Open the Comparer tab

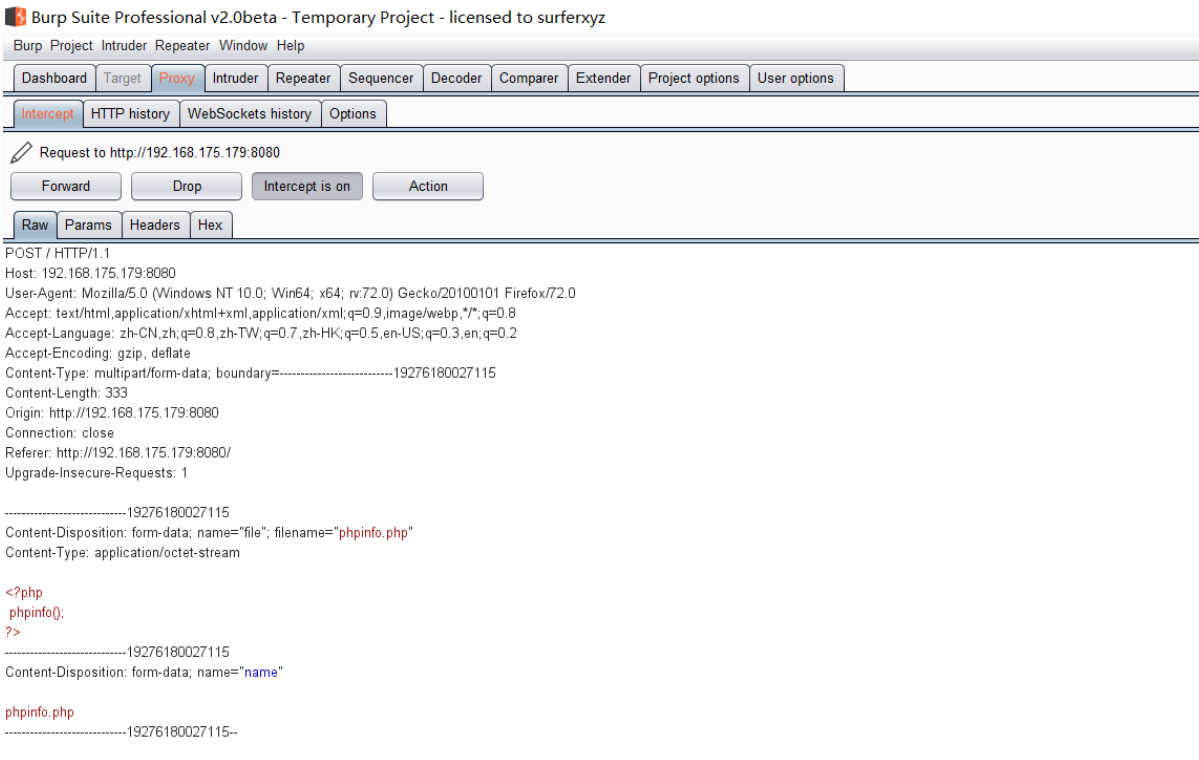[x=528, y=78]
